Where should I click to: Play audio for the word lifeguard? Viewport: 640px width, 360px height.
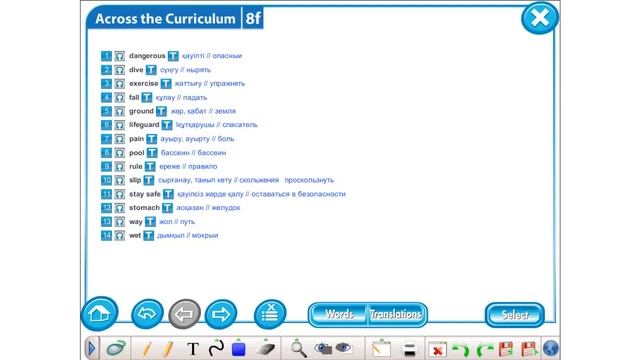(x=119, y=125)
